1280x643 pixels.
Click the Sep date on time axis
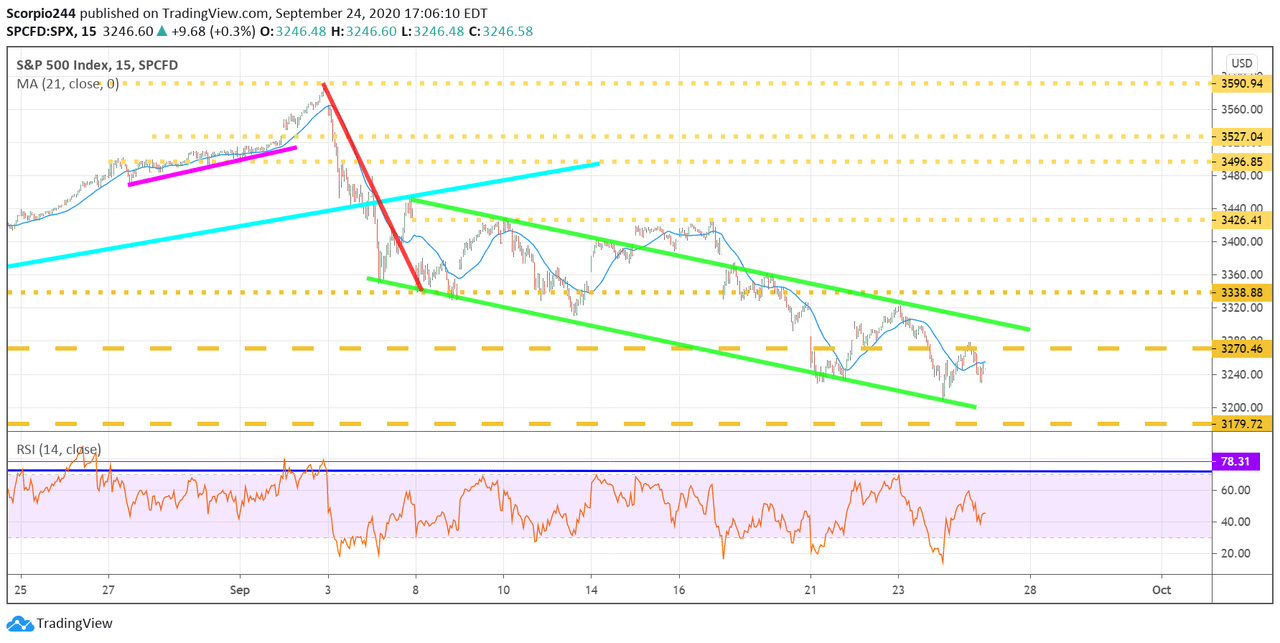click(x=240, y=590)
